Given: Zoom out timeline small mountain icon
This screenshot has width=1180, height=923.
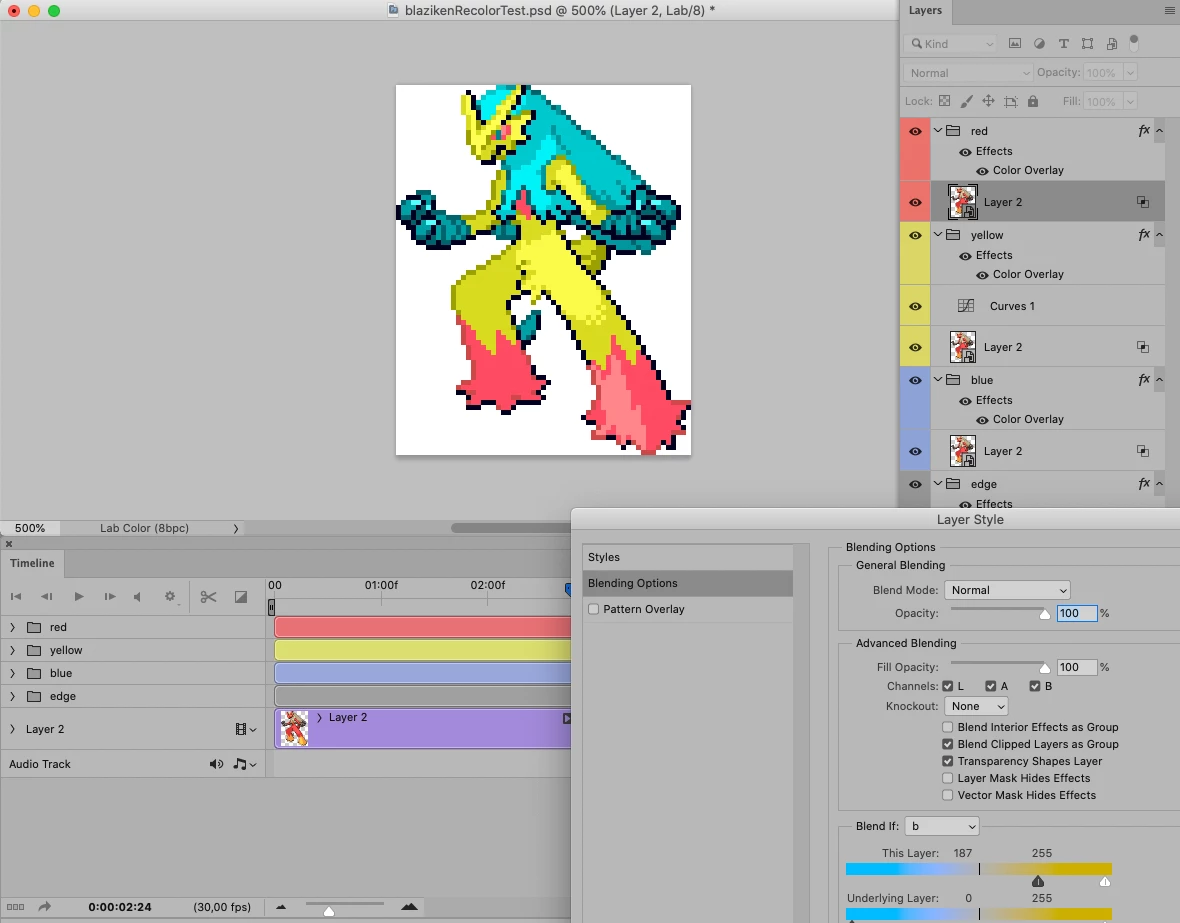Looking at the screenshot, I should [x=281, y=906].
